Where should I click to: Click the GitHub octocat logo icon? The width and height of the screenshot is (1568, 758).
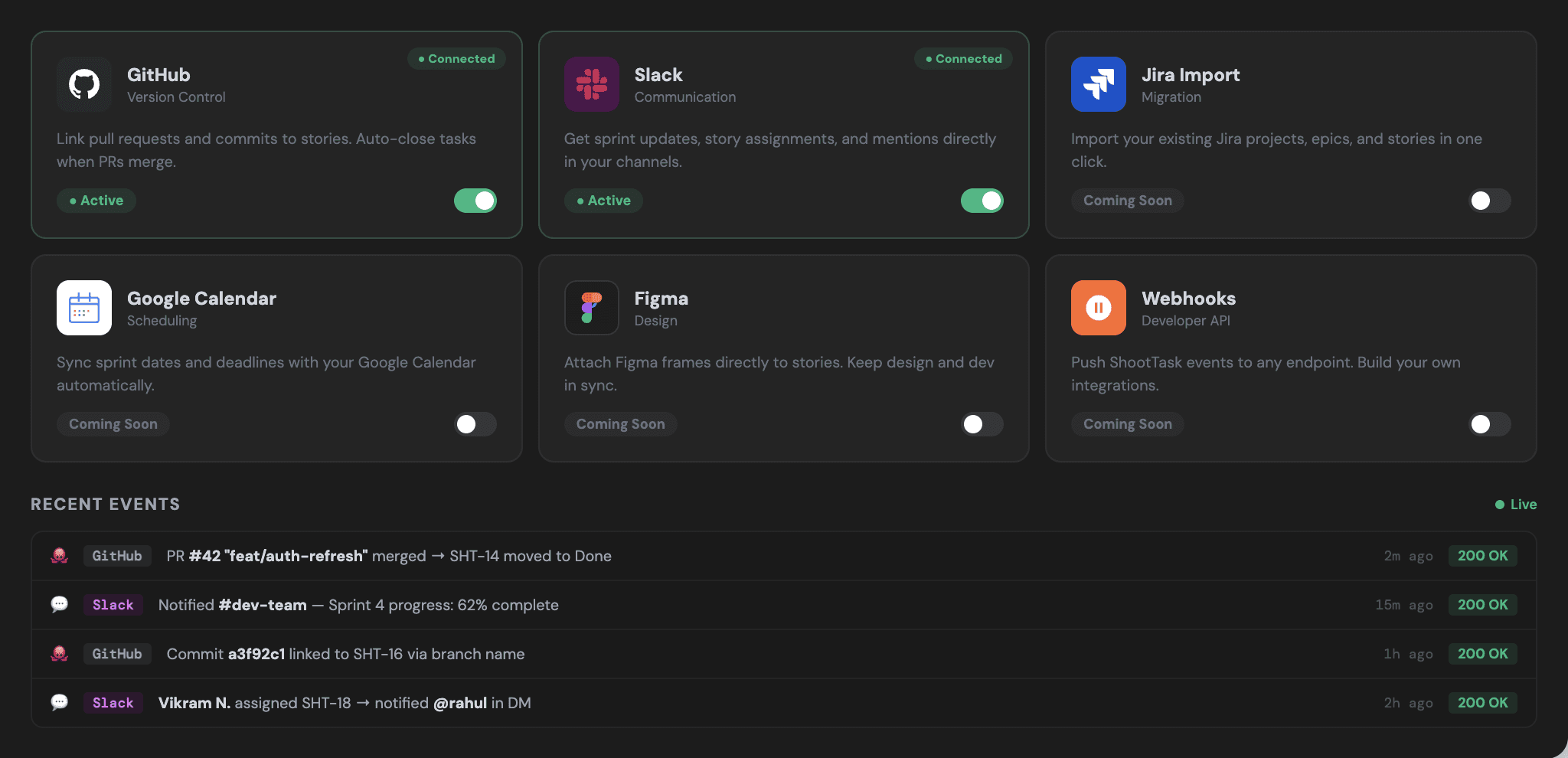pyautogui.click(x=84, y=84)
